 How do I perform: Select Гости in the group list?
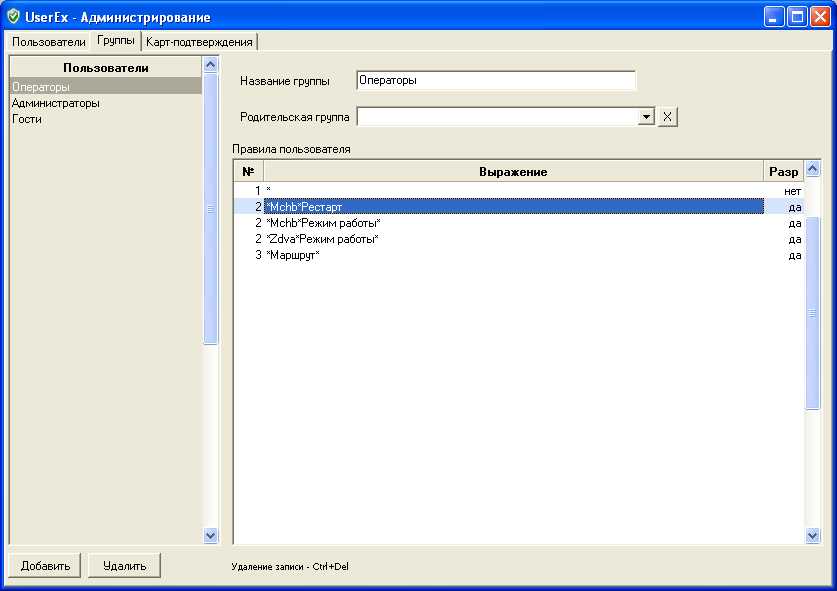(27, 119)
